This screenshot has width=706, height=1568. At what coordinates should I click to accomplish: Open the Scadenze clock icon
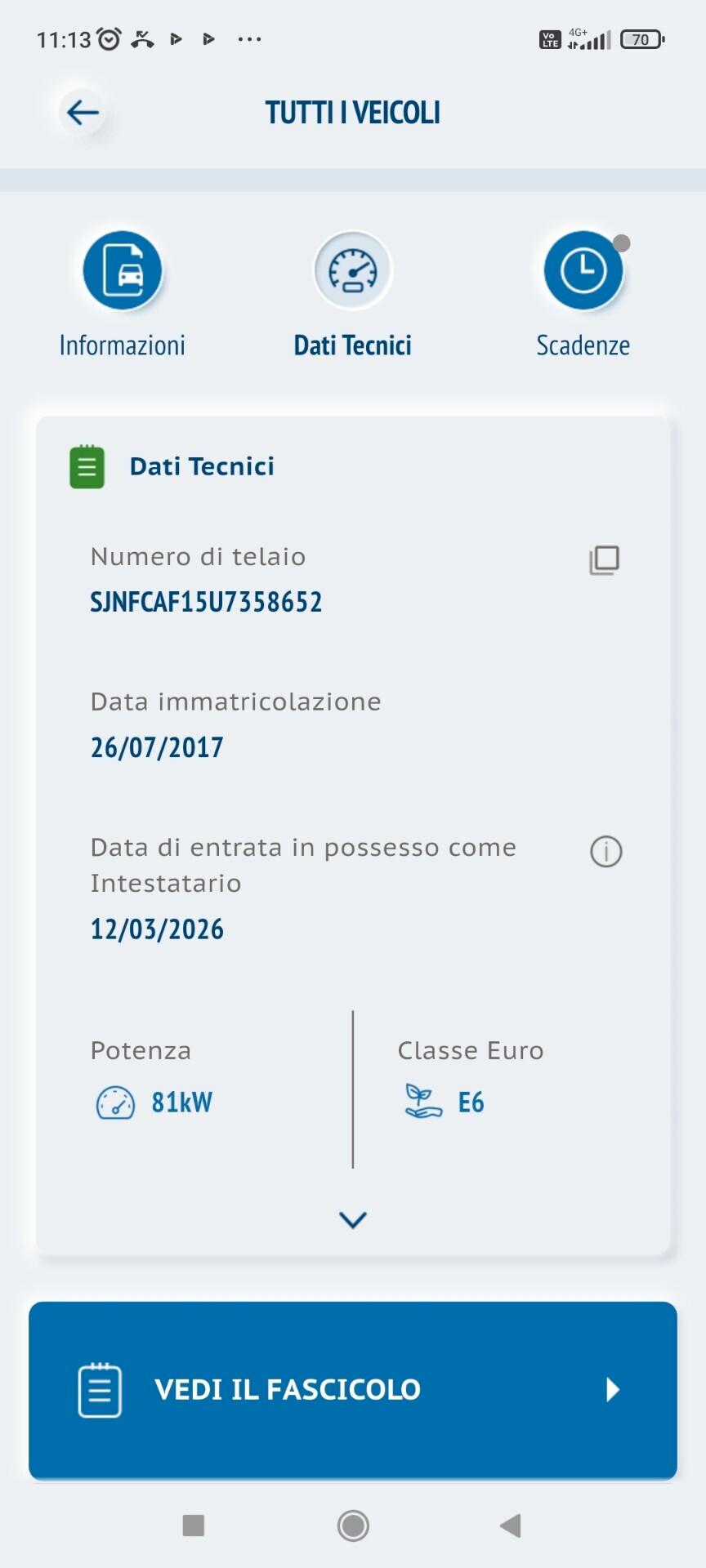(583, 270)
